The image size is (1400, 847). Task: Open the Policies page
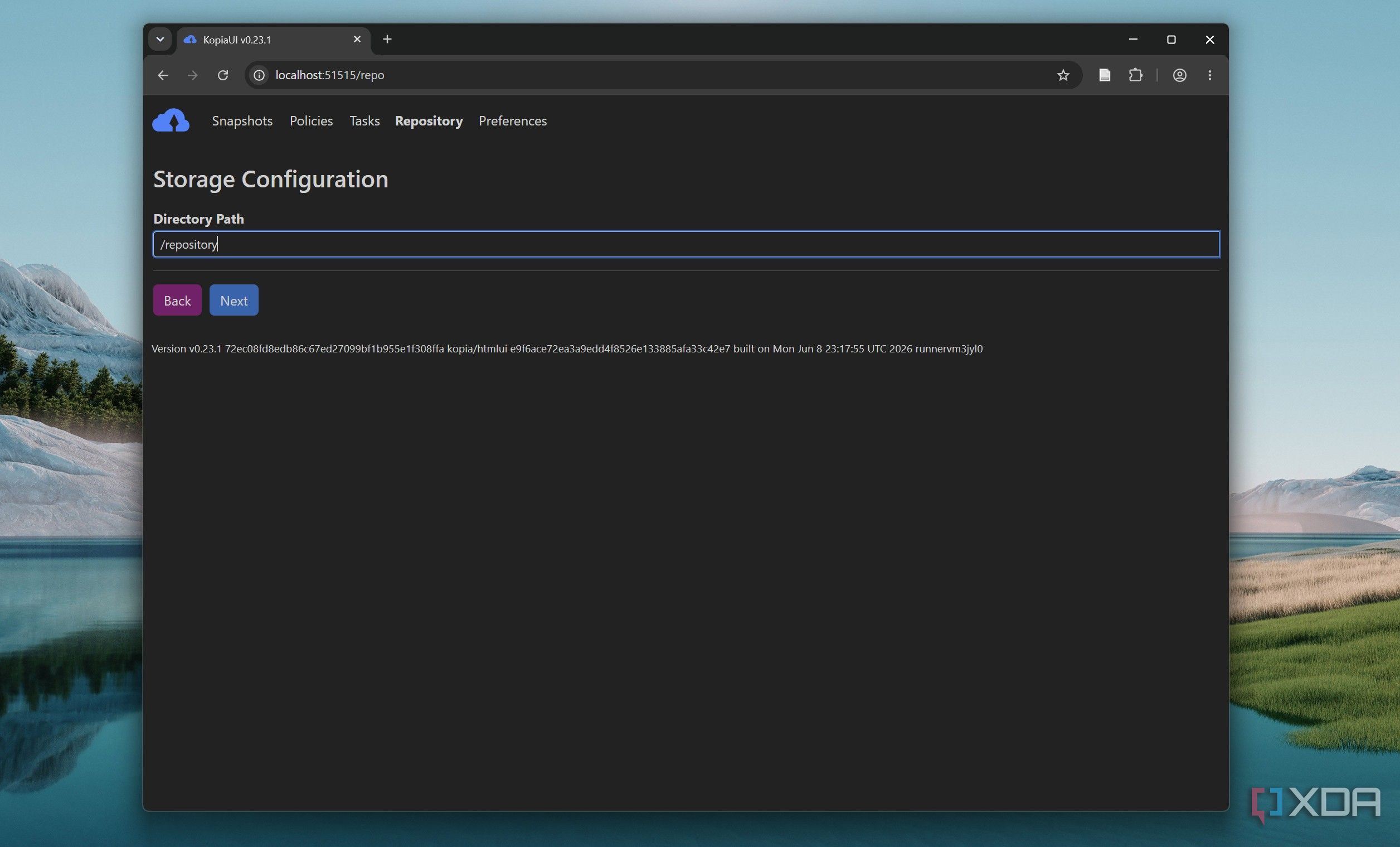tap(311, 120)
